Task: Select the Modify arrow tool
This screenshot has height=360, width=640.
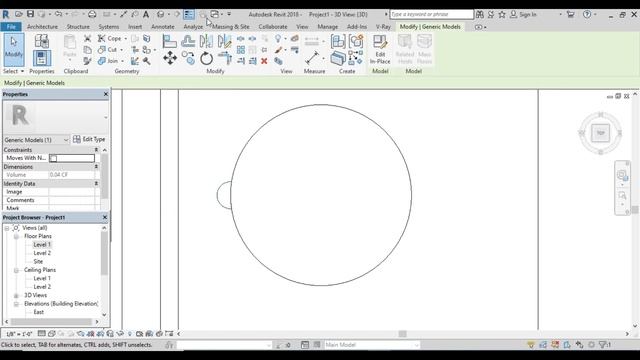Action: [14, 50]
